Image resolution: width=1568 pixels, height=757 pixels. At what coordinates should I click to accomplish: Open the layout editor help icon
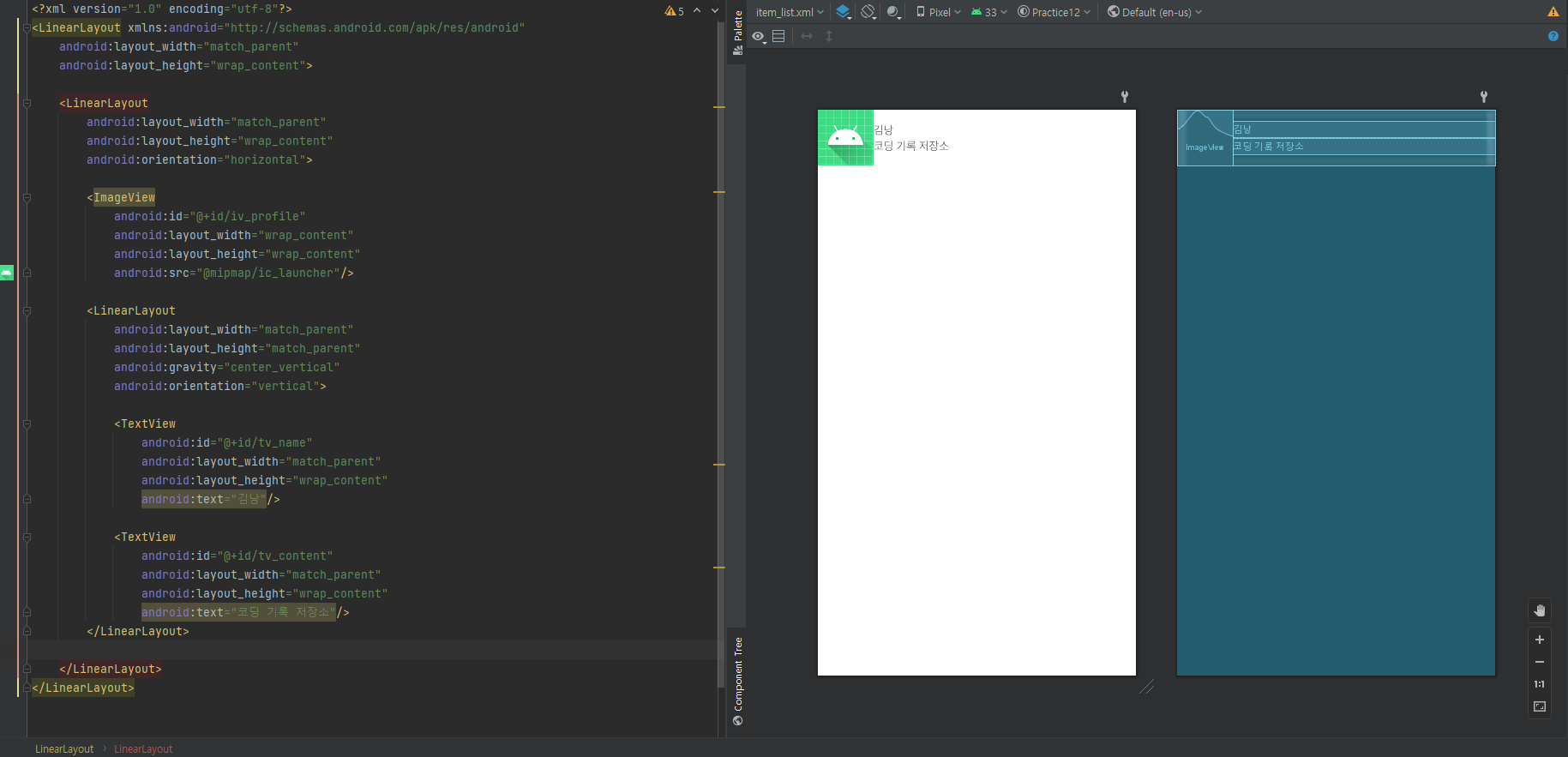[x=1553, y=36]
